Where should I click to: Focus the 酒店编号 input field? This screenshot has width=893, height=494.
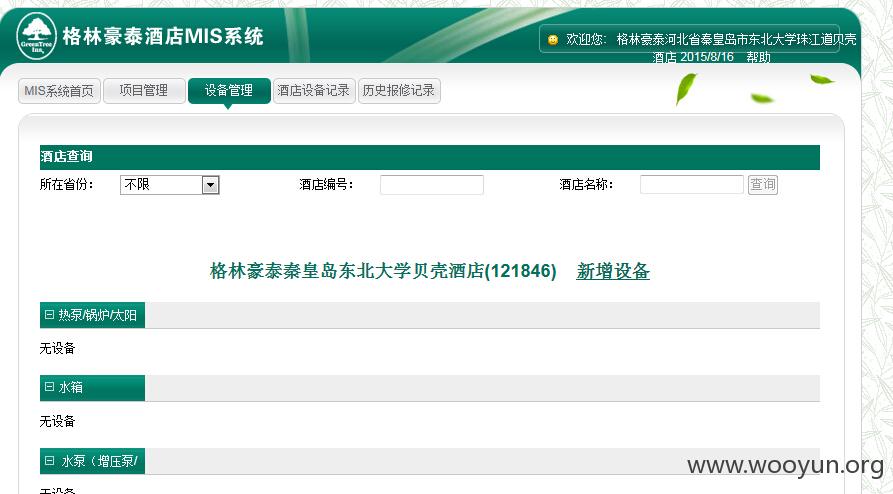coord(432,185)
